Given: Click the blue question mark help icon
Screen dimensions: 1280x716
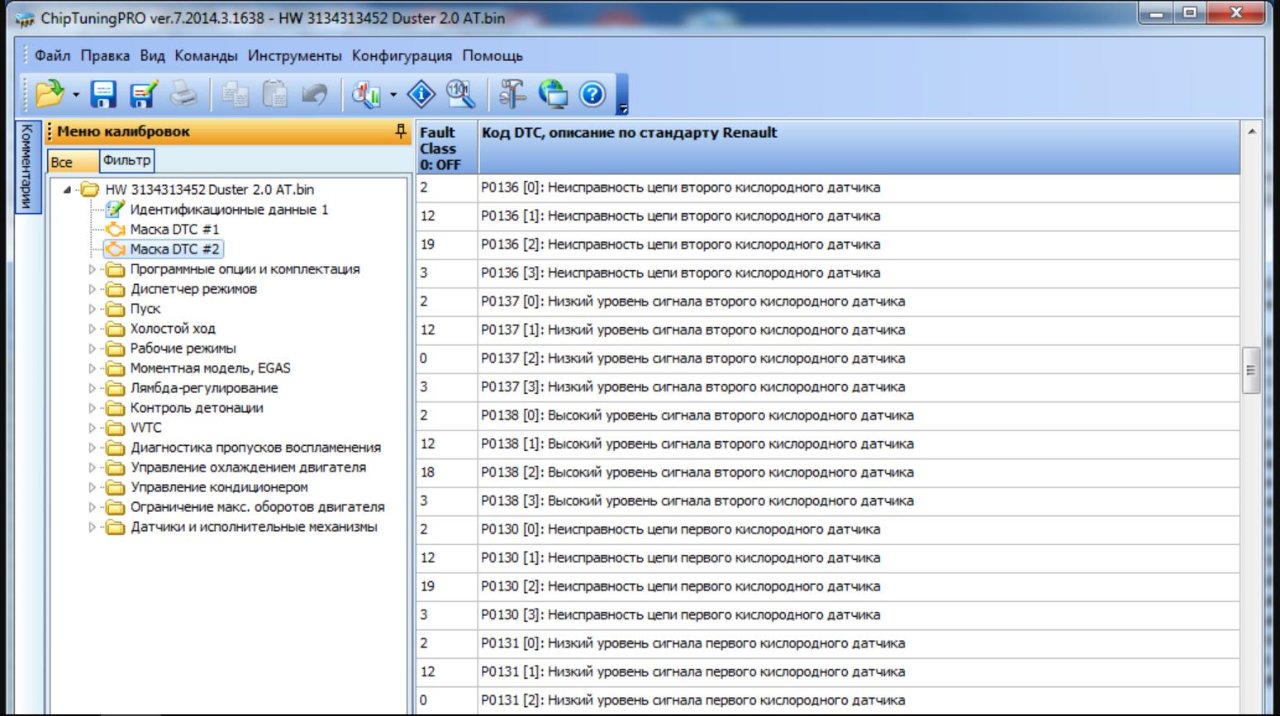Looking at the screenshot, I should pyautogui.click(x=592, y=94).
